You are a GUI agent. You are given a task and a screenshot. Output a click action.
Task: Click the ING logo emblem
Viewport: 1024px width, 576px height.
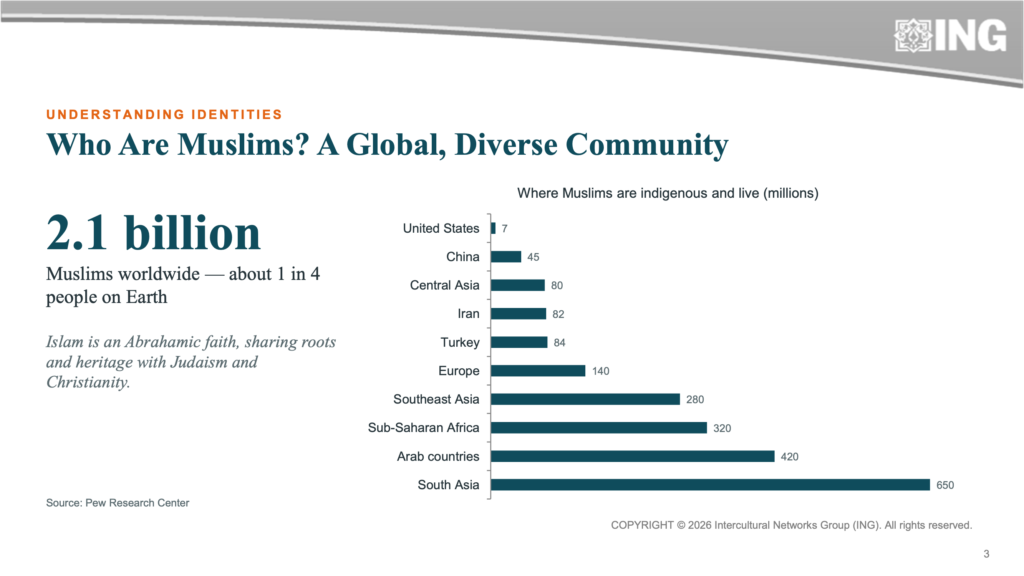913,35
